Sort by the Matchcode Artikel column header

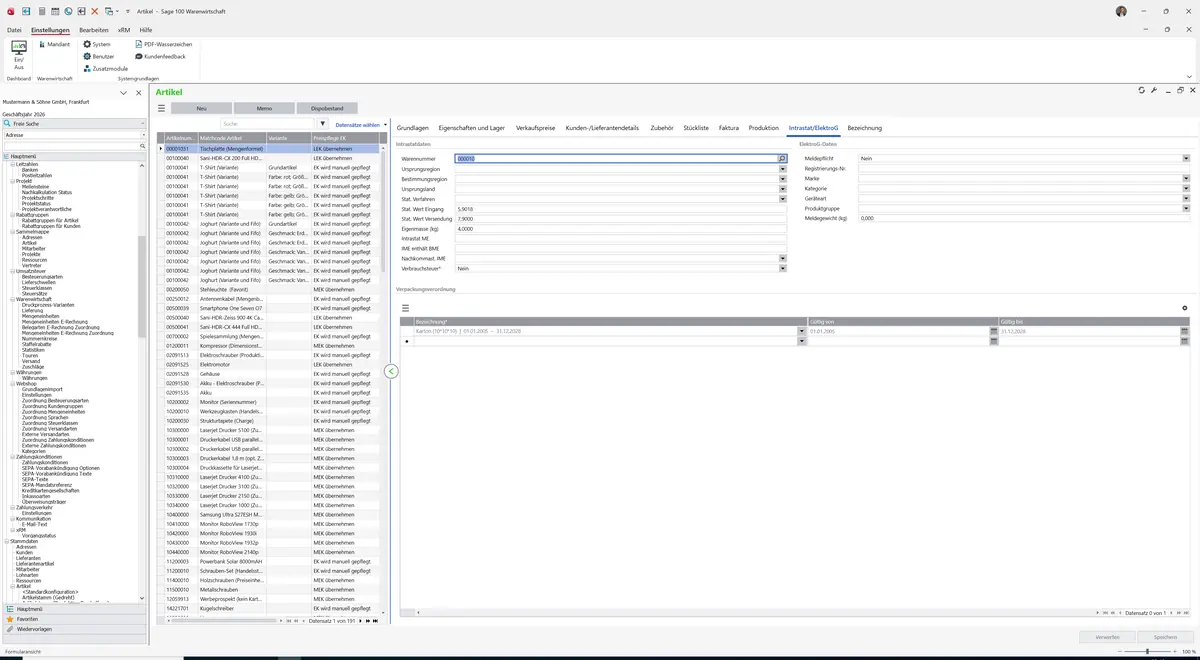coord(231,138)
